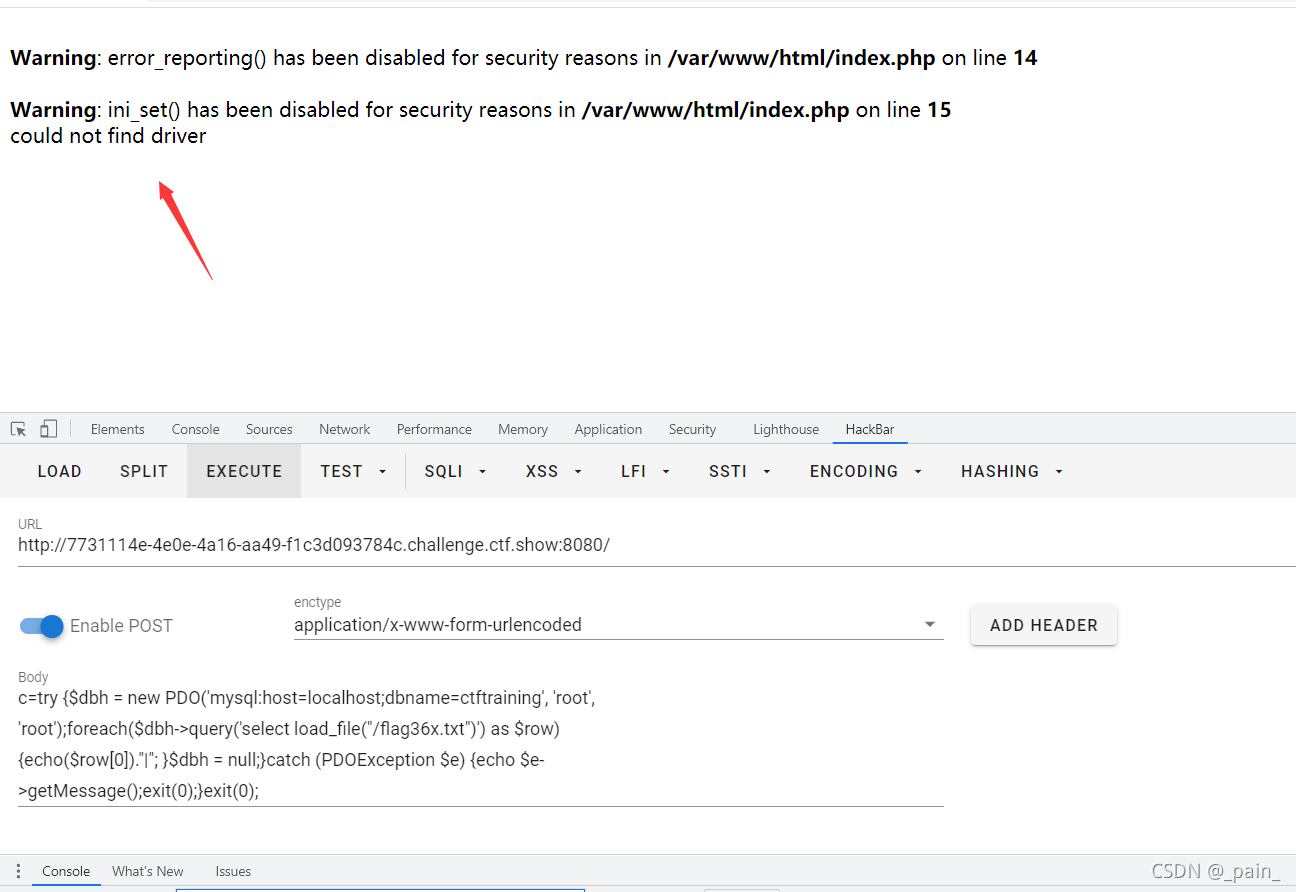This screenshot has width=1296, height=892.
Task: Open the Lighthouse tab
Action: click(x=786, y=429)
